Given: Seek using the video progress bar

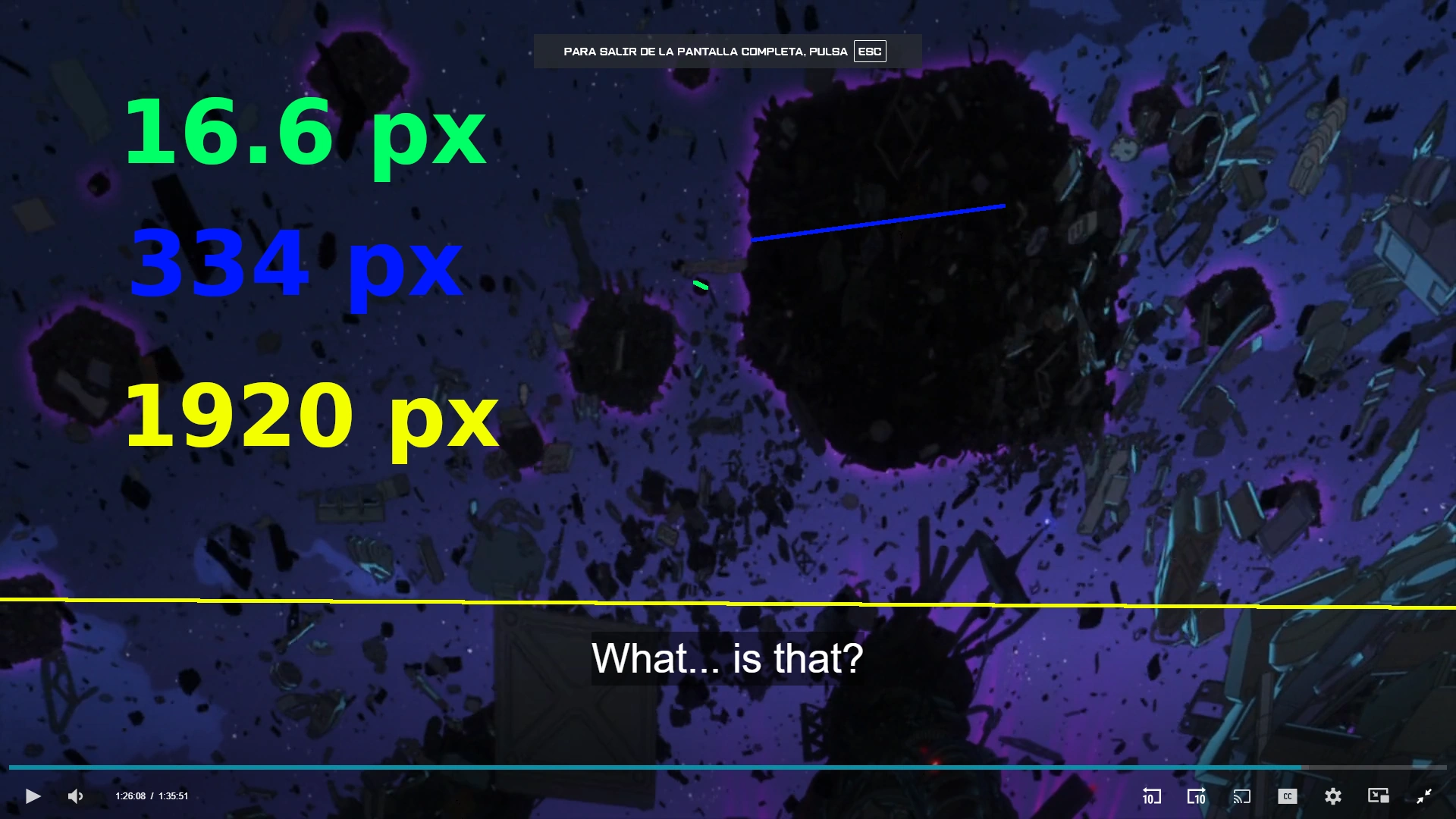Looking at the screenshot, I should [728, 767].
